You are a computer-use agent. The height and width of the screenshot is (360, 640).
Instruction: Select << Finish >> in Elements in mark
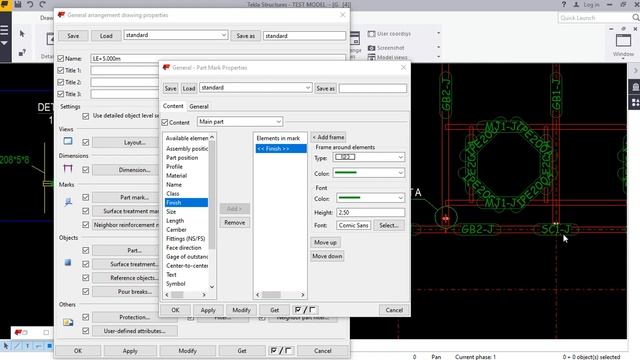coord(281,149)
